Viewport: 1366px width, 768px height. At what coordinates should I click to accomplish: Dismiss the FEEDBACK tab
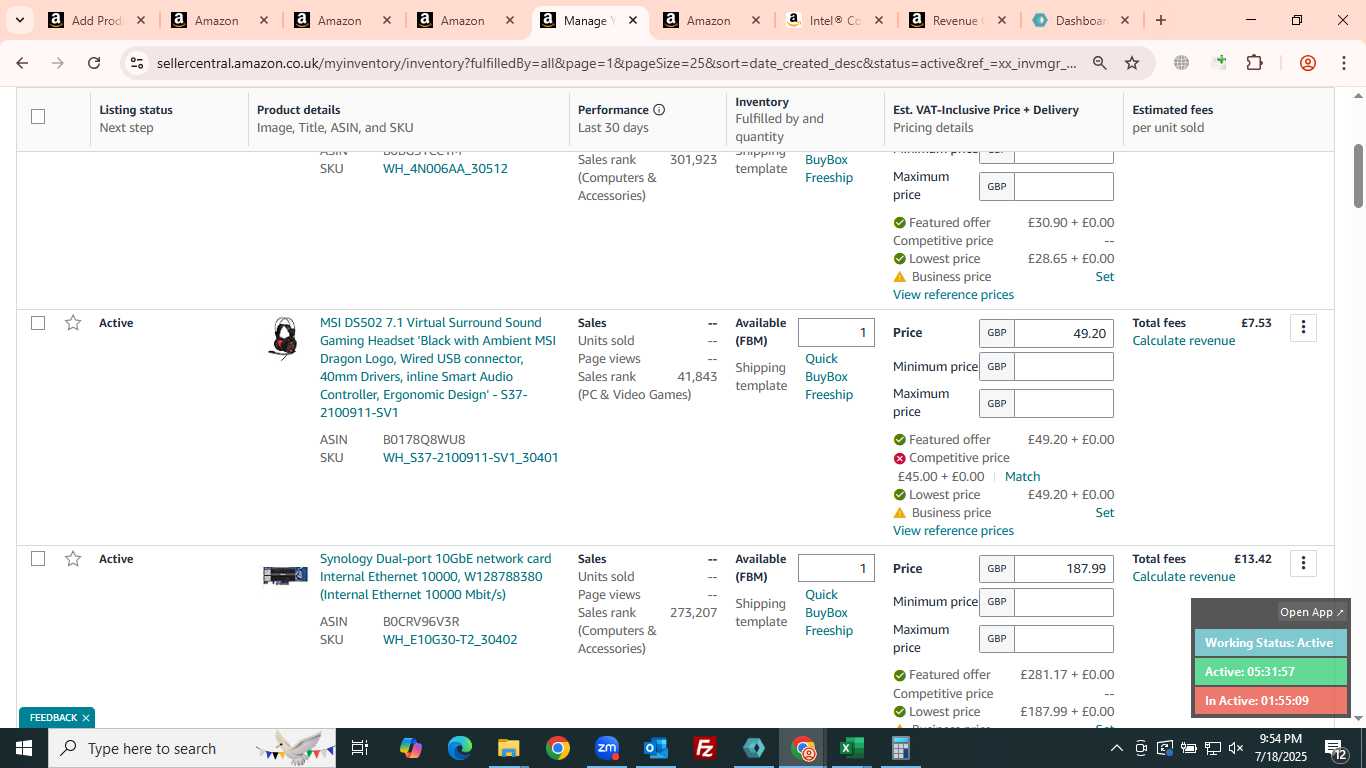pos(86,718)
